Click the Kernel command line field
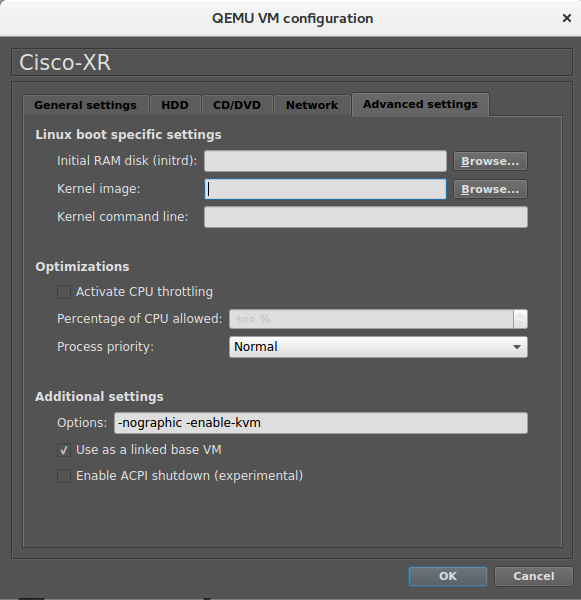The image size is (581, 600). (366, 217)
